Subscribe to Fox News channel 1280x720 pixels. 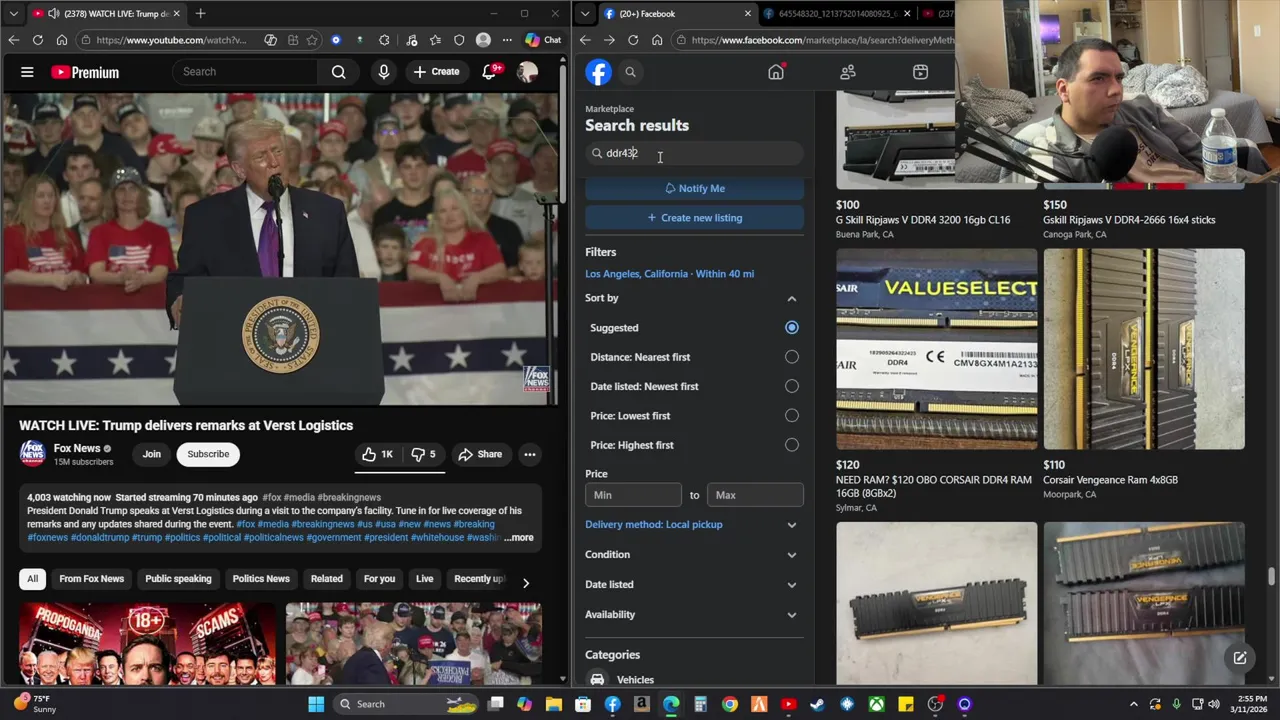pyautogui.click(x=208, y=454)
